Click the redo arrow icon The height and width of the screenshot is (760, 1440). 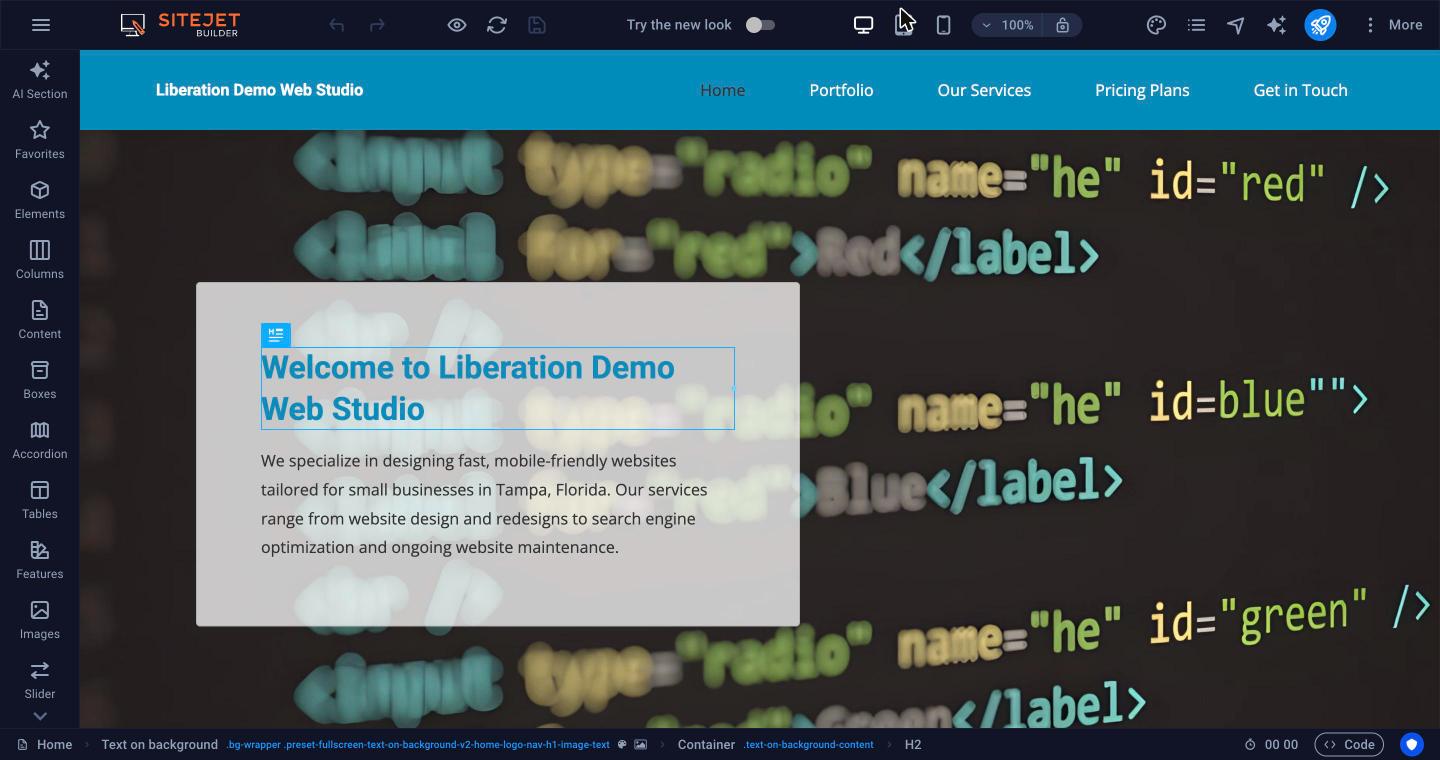pyautogui.click(x=377, y=25)
